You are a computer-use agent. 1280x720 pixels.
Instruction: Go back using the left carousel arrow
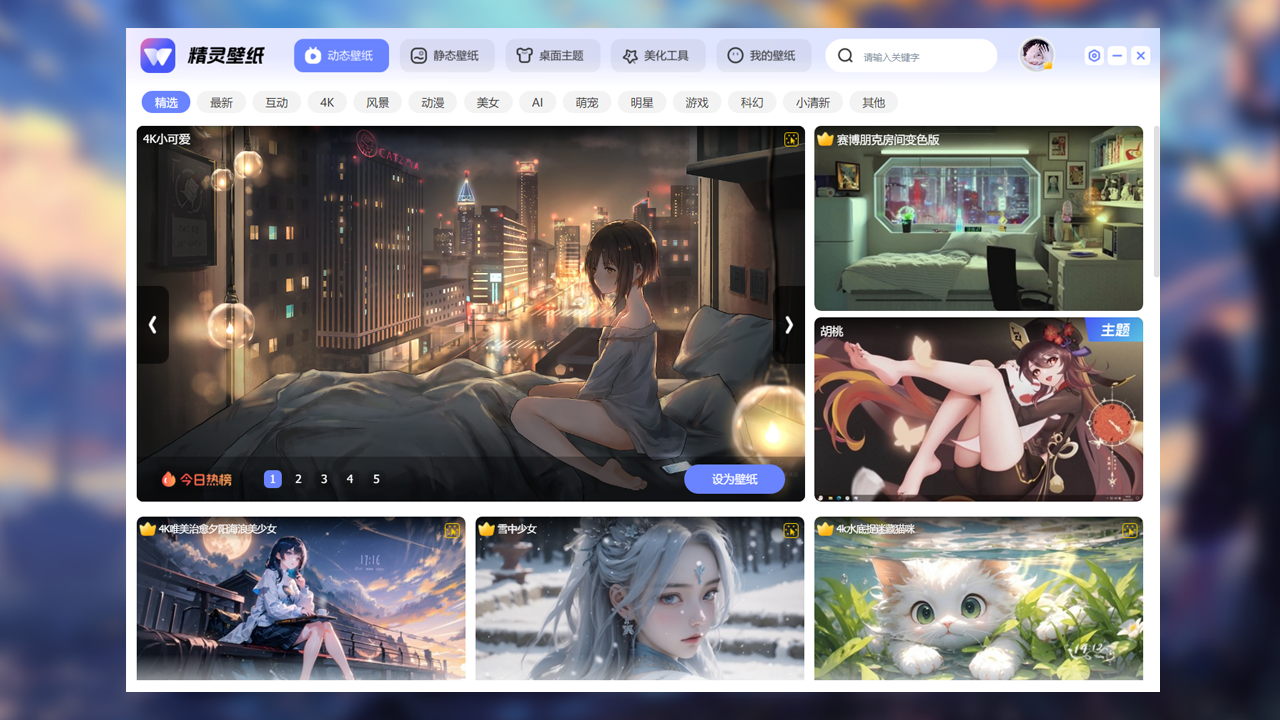[x=152, y=324]
